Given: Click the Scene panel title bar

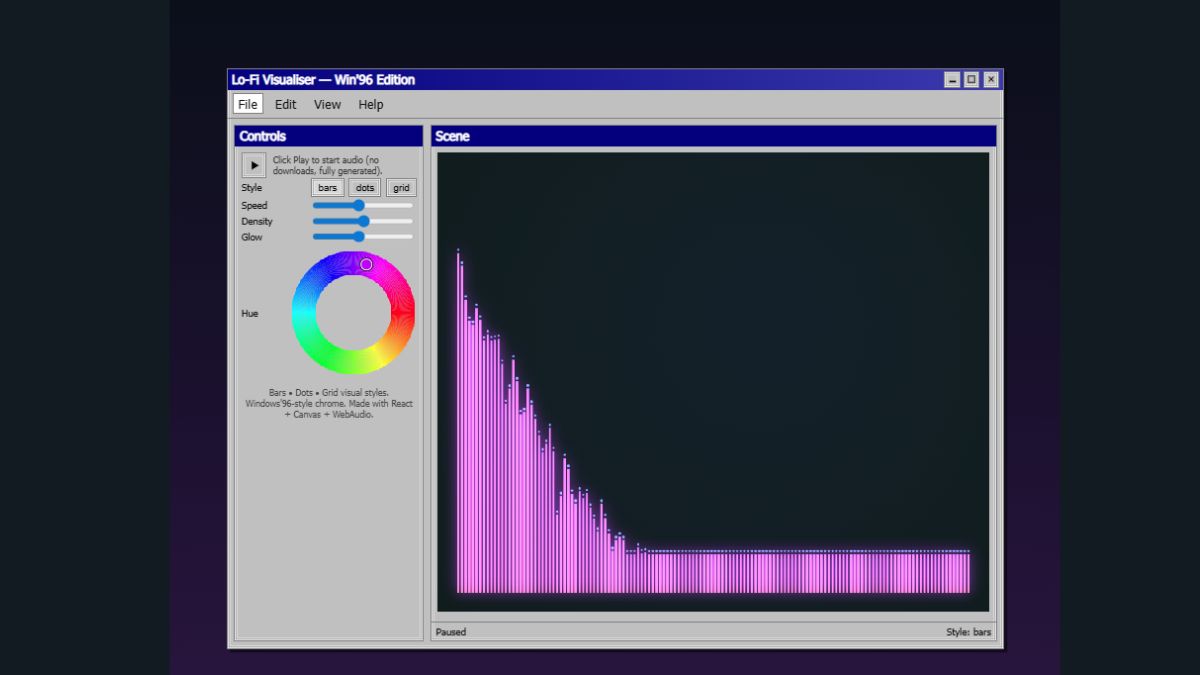Looking at the screenshot, I should tap(713, 136).
